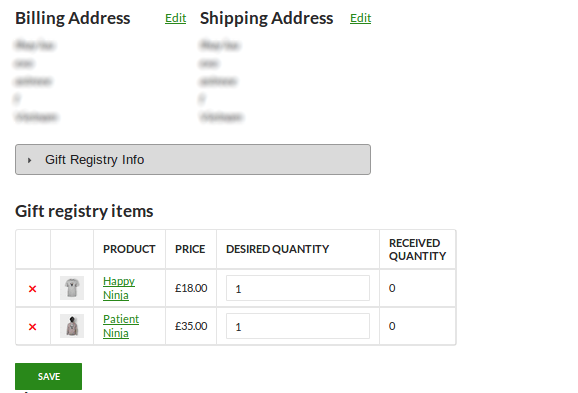578x393 pixels.
Task: Edit the Shipping Address
Action: (x=361, y=18)
